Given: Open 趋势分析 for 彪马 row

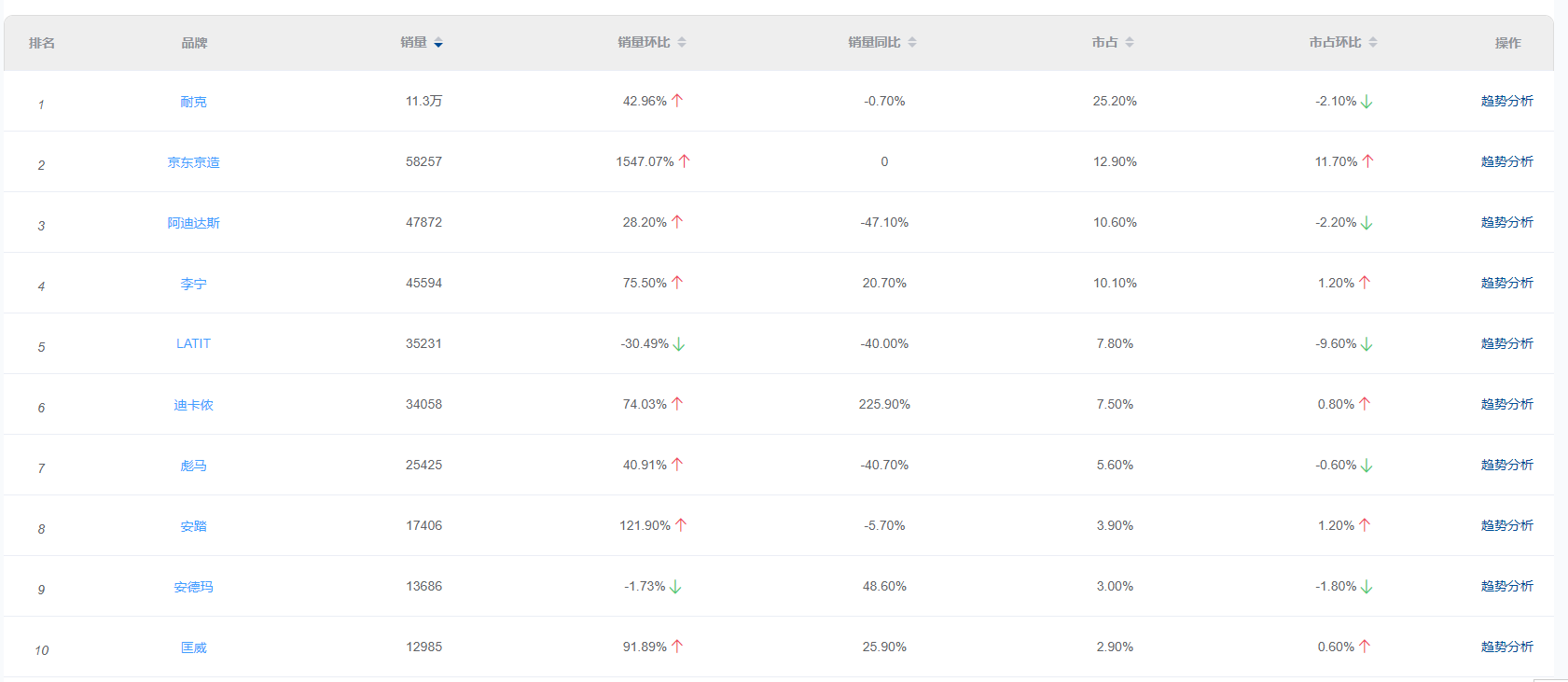Looking at the screenshot, I should point(1506,466).
